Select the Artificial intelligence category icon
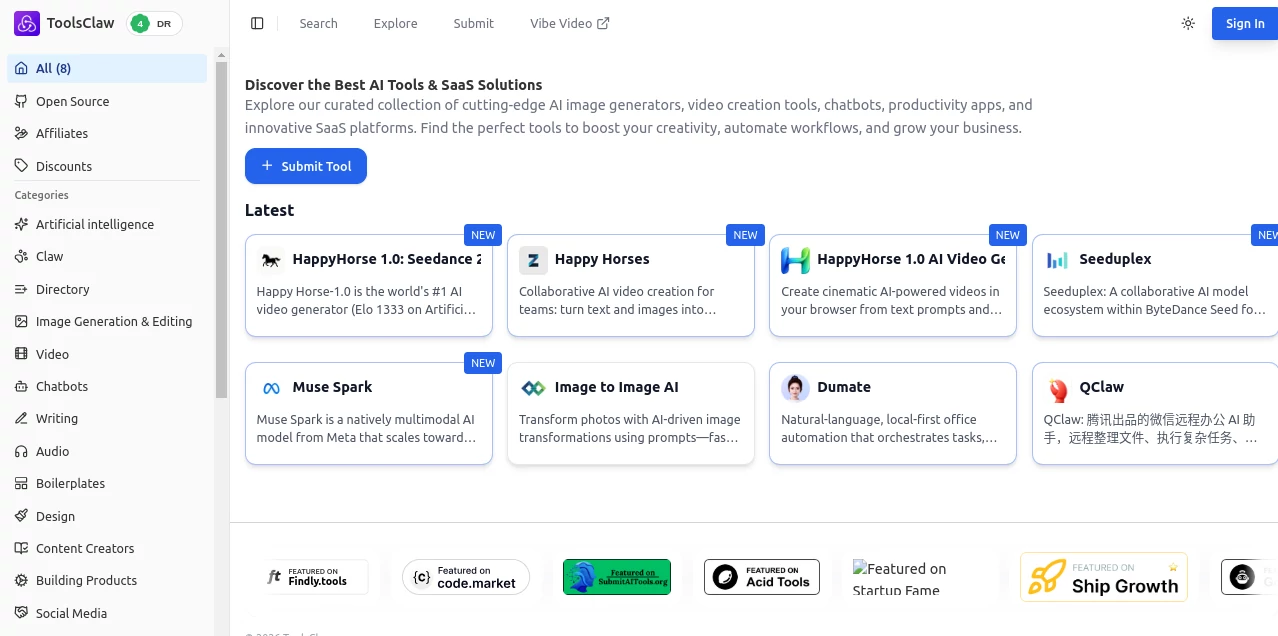This screenshot has width=1278, height=636. (19, 224)
